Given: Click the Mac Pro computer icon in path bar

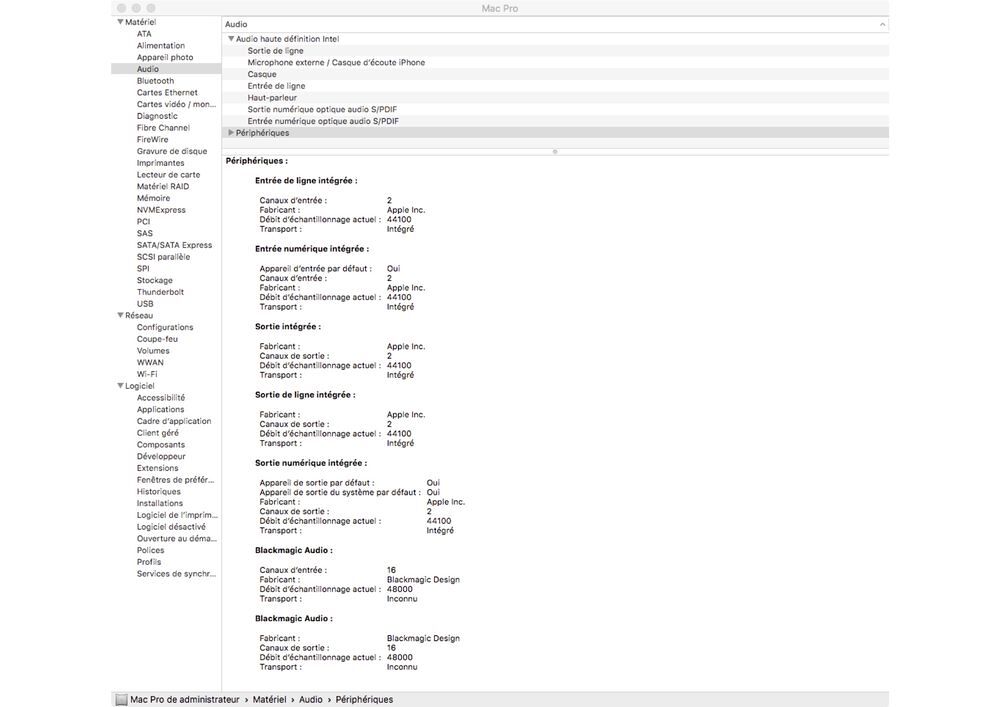Looking at the screenshot, I should (x=121, y=699).
